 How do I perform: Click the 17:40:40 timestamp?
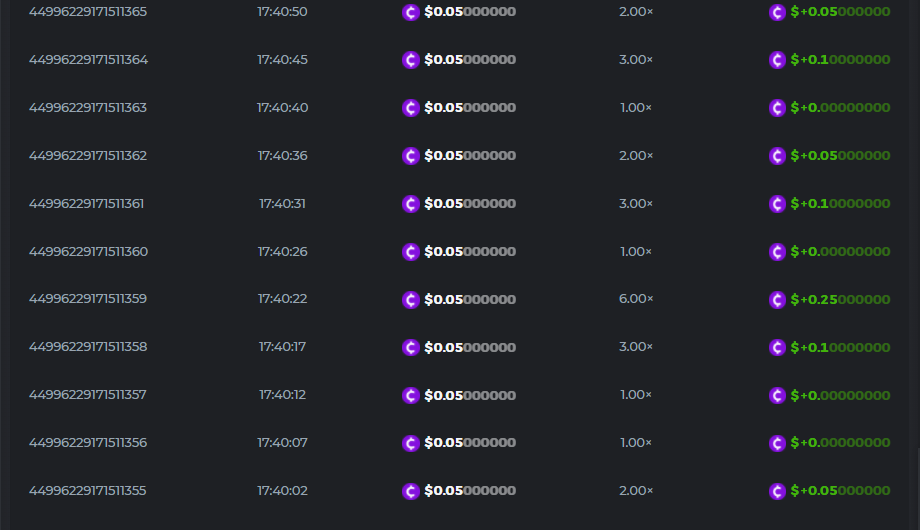[282, 108]
